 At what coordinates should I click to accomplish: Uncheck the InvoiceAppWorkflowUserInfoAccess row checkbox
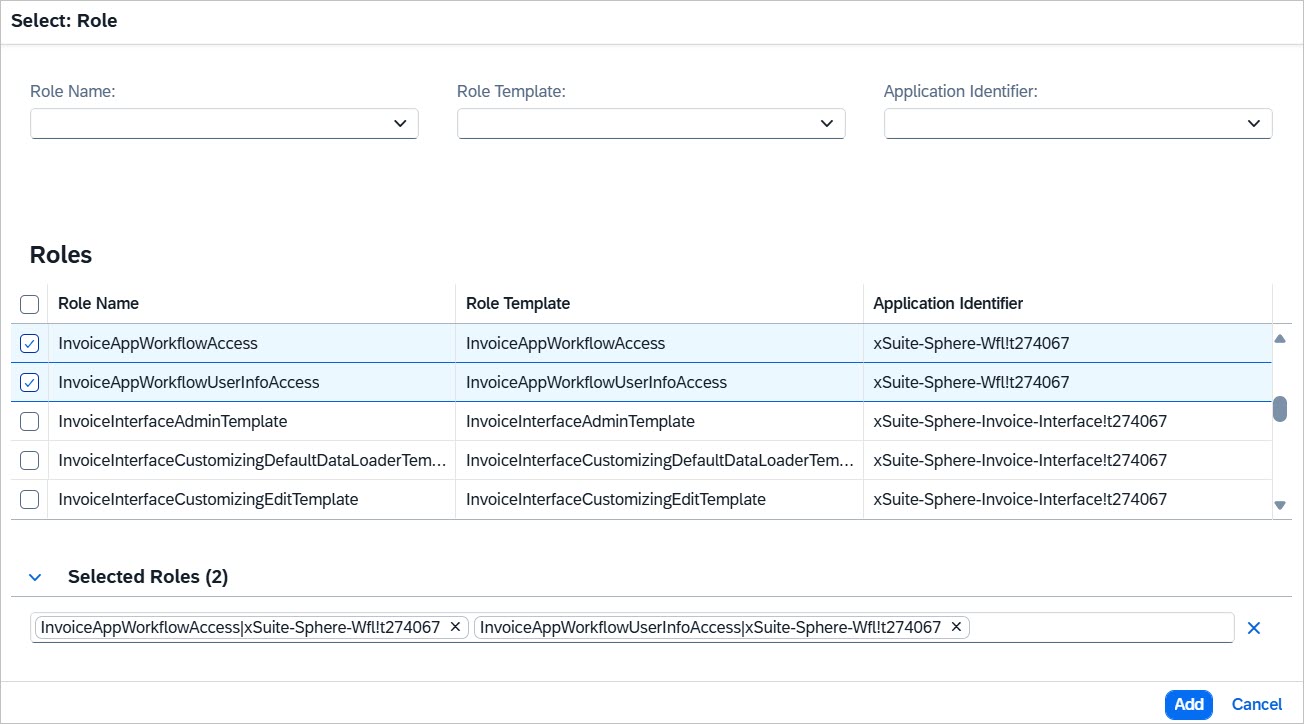click(x=30, y=383)
